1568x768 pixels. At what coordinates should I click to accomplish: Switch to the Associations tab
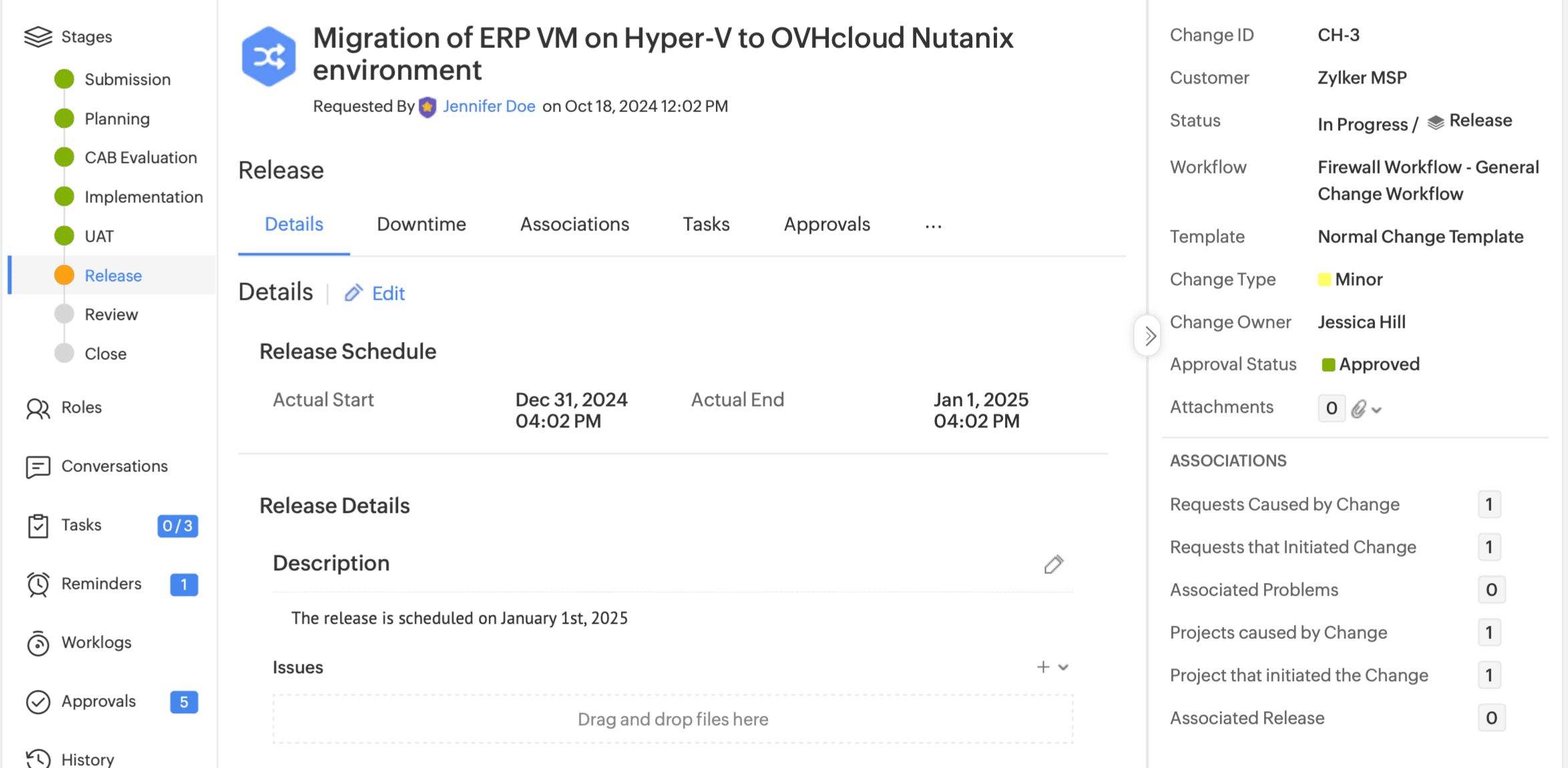click(x=574, y=224)
